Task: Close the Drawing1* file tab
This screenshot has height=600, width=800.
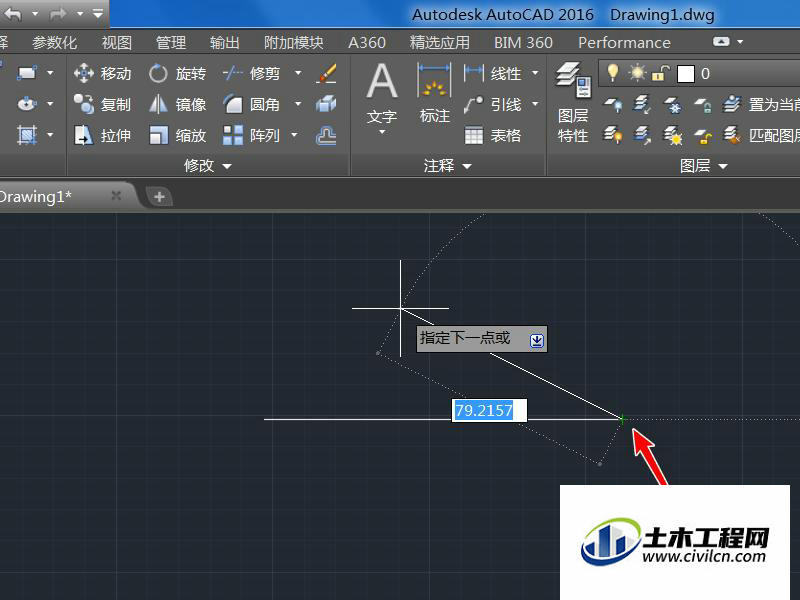Action: click(116, 195)
